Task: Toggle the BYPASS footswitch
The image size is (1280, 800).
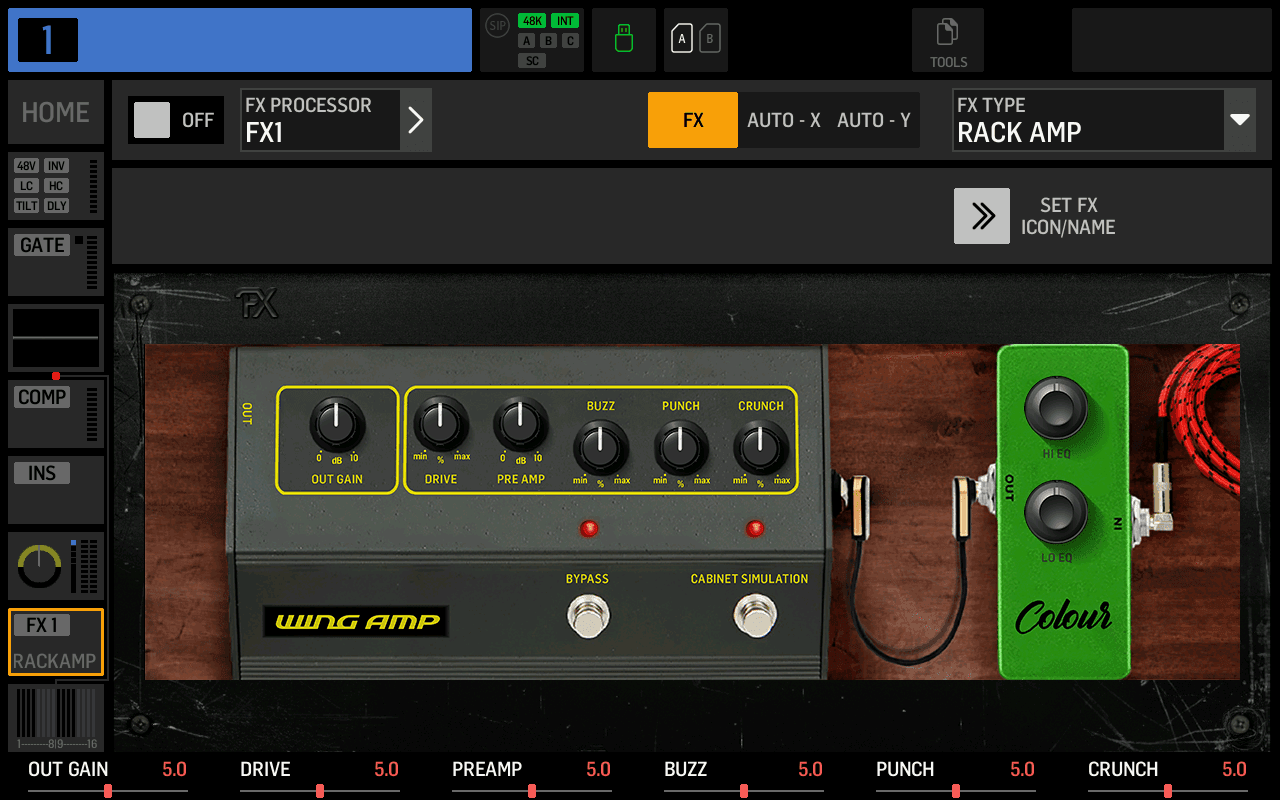Action: point(587,616)
